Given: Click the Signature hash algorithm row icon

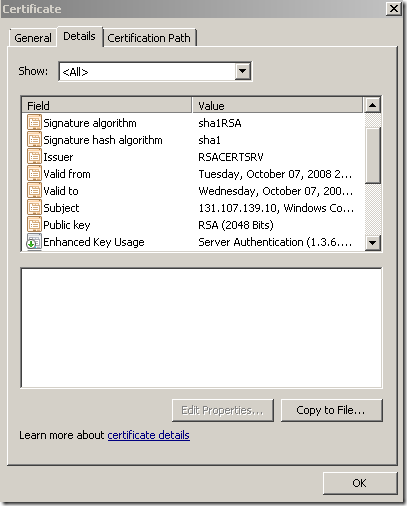Looking at the screenshot, I should [34, 140].
